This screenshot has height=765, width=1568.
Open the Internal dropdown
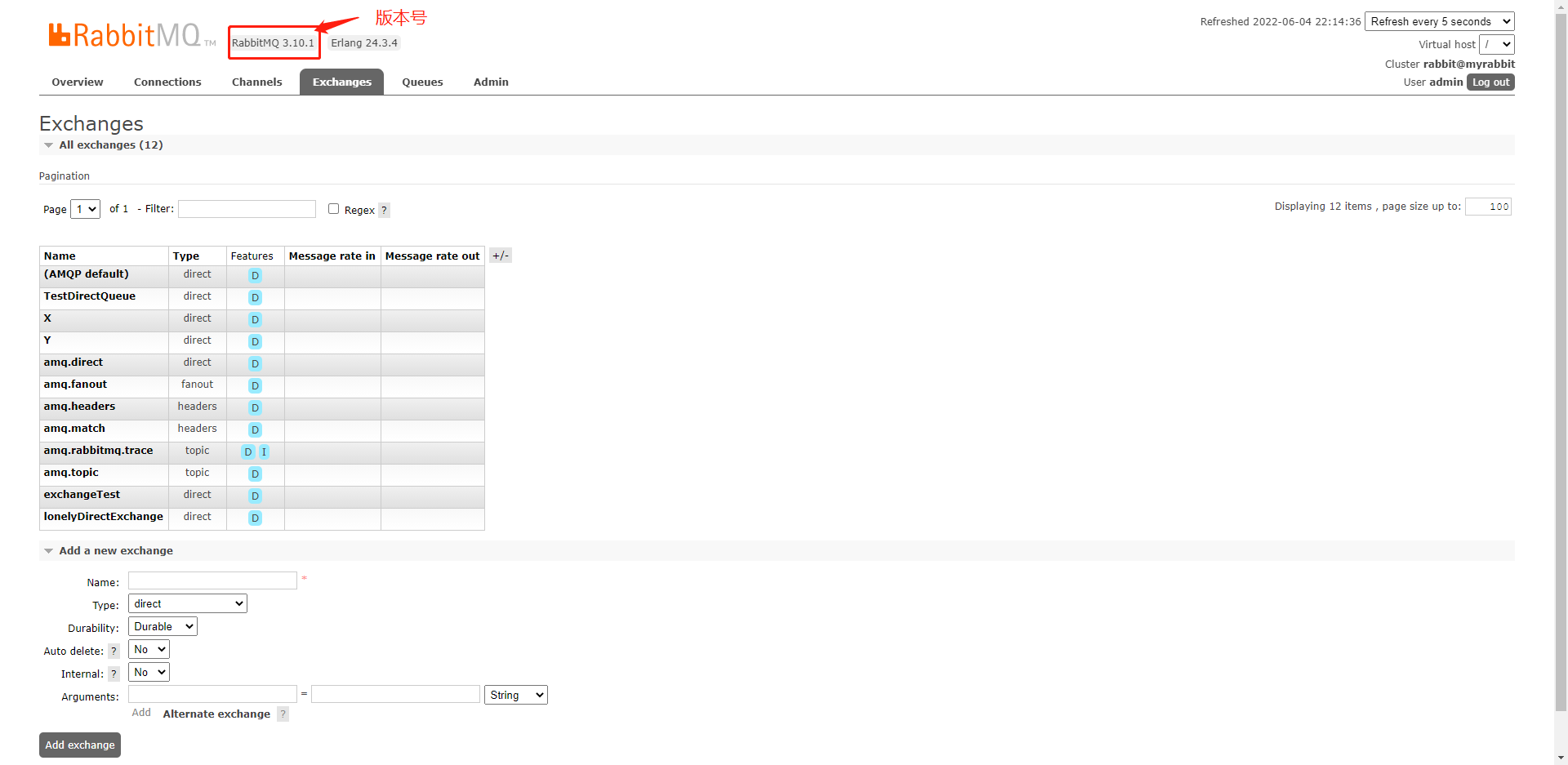(x=149, y=673)
